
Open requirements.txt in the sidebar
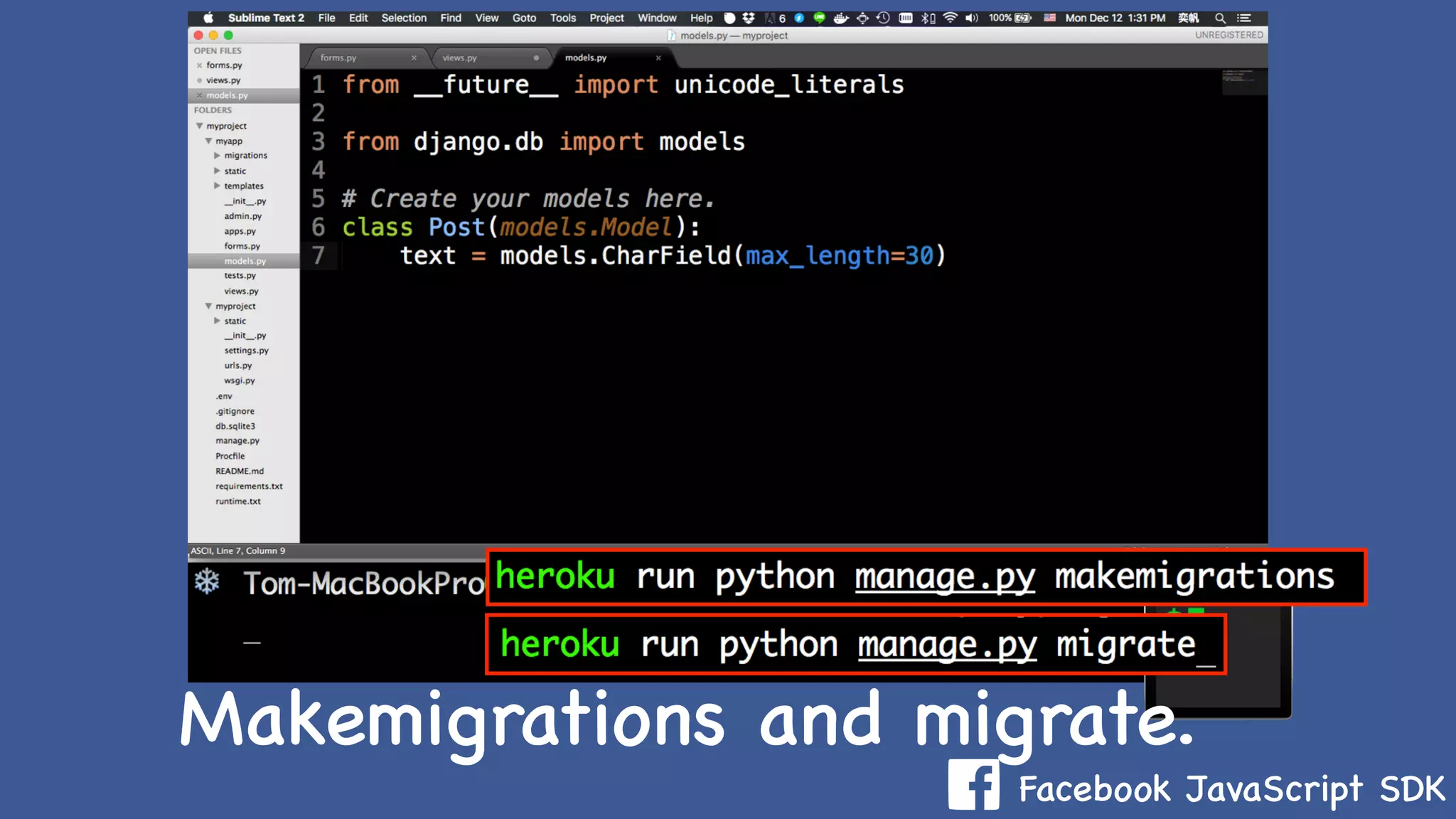(x=250, y=486)
